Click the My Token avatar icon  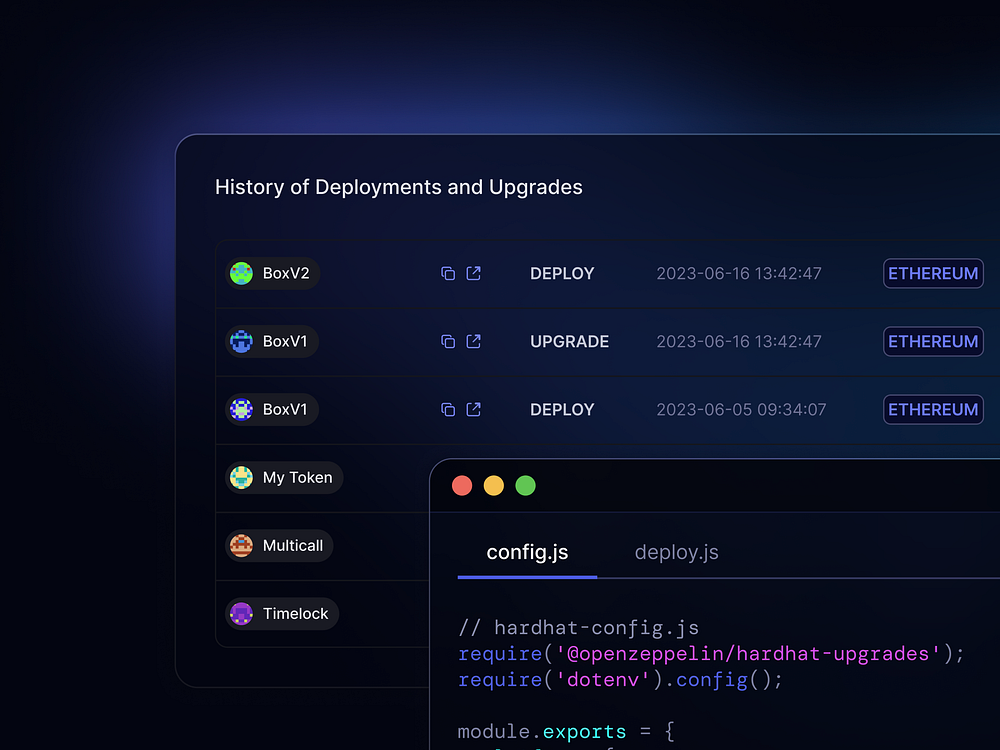(241, 478)
